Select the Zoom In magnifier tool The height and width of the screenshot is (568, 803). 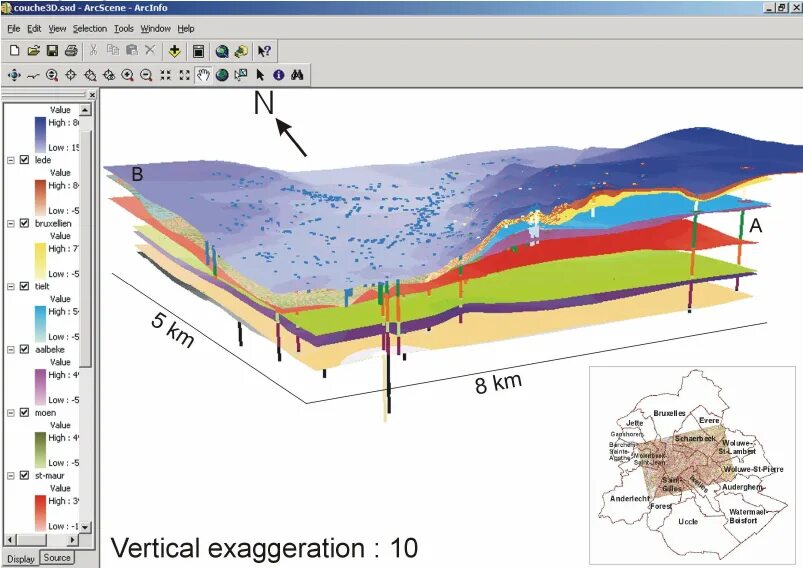click(128, 75)
